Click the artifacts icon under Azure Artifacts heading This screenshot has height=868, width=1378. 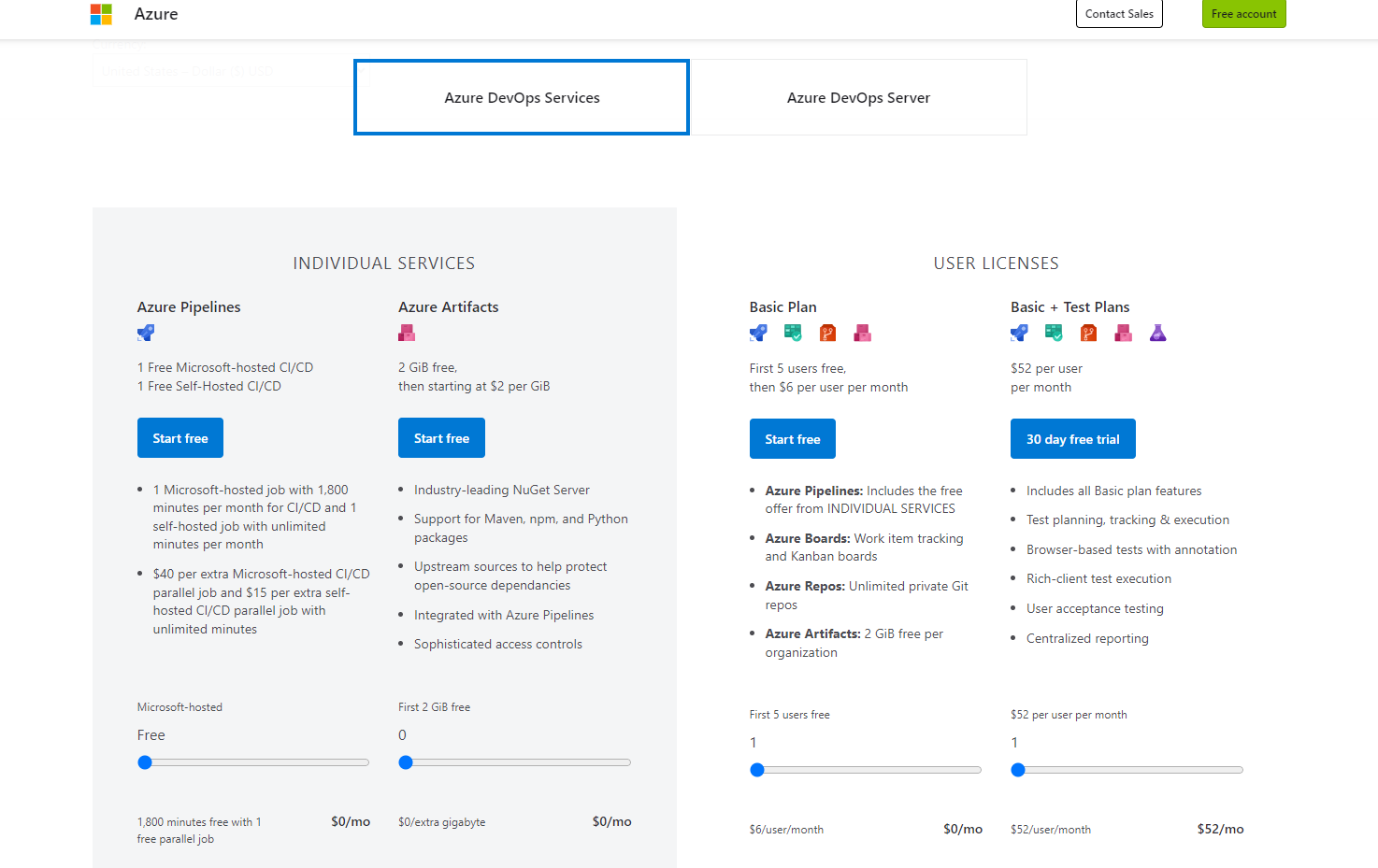[x=407, y=333]
